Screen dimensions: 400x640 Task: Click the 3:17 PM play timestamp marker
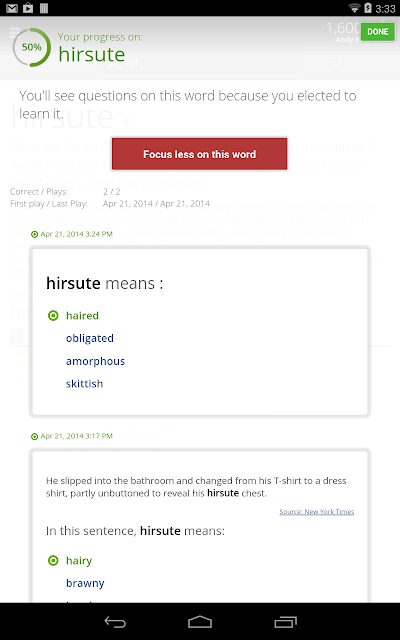coord(72,436)
